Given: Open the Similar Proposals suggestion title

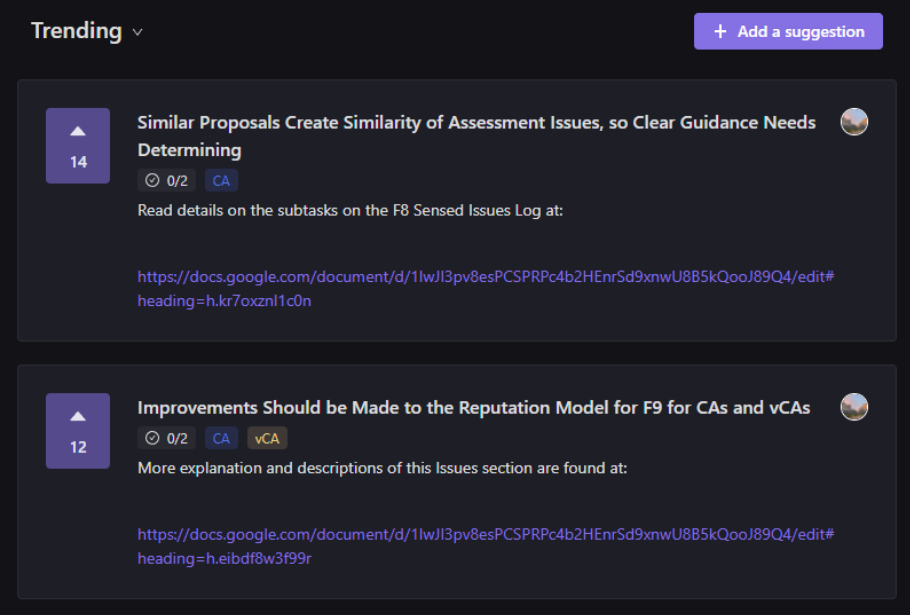Looking at the screenshot, I should click(476, 123).
